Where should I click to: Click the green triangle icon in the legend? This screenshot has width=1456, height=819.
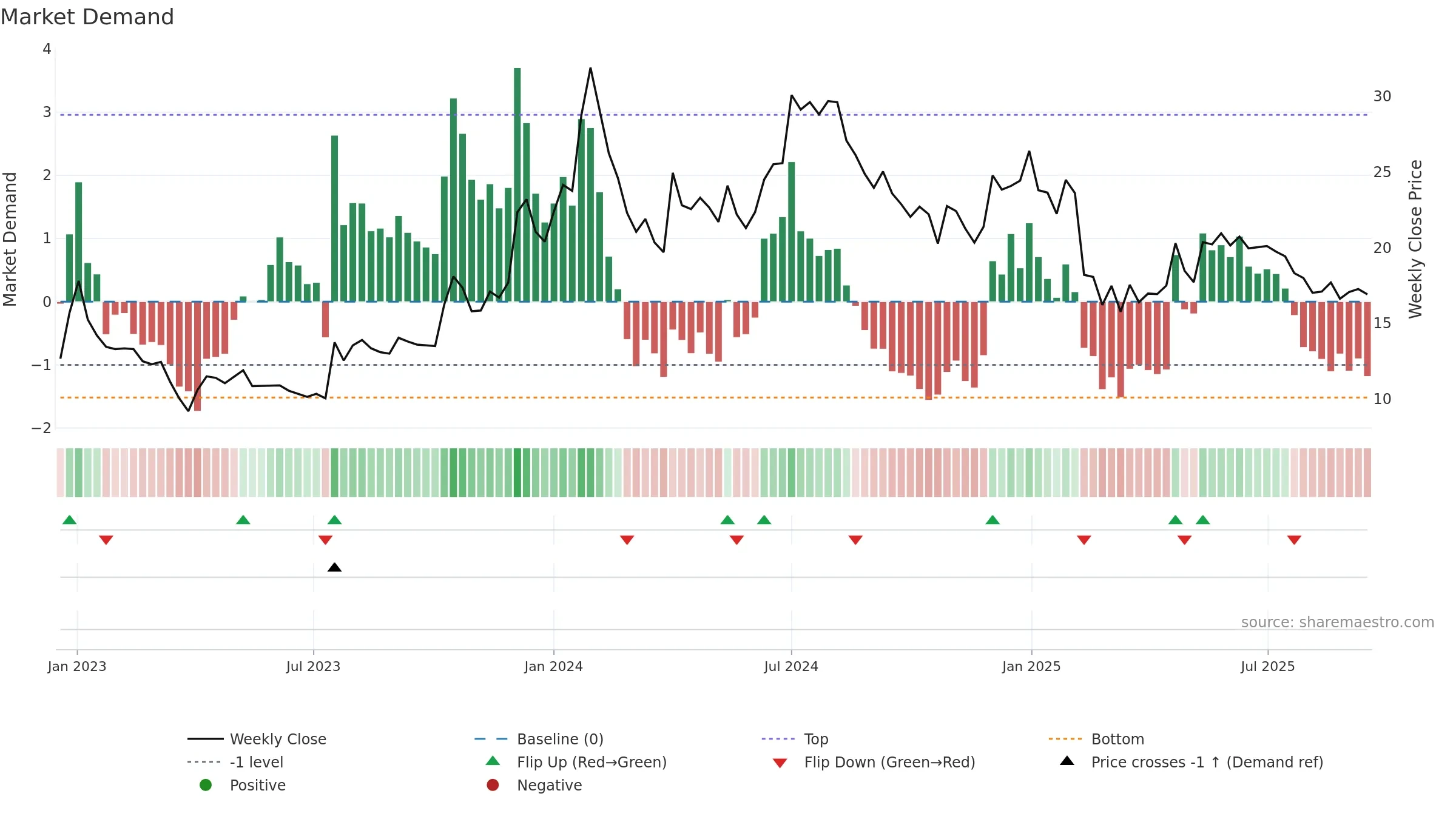click(493, 761)
